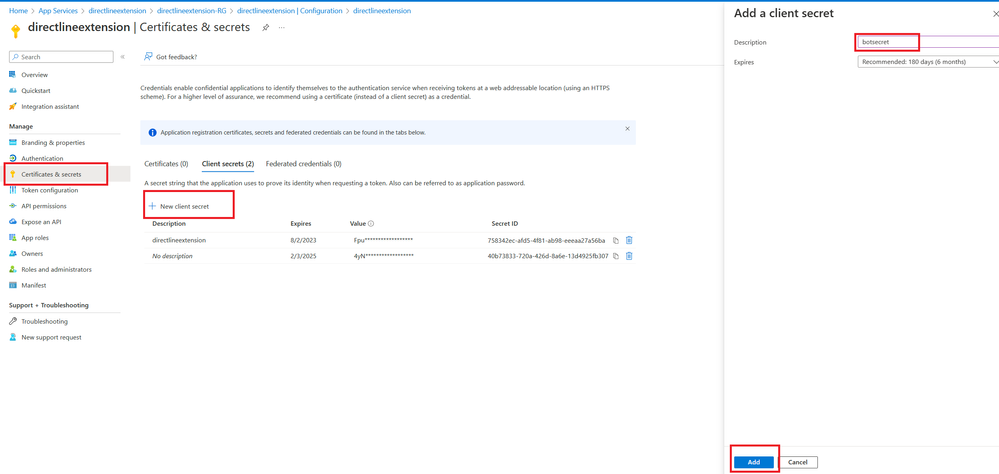The image size is (999, 474).
Task: Click the Add button
Action: (x=754, y=463)
